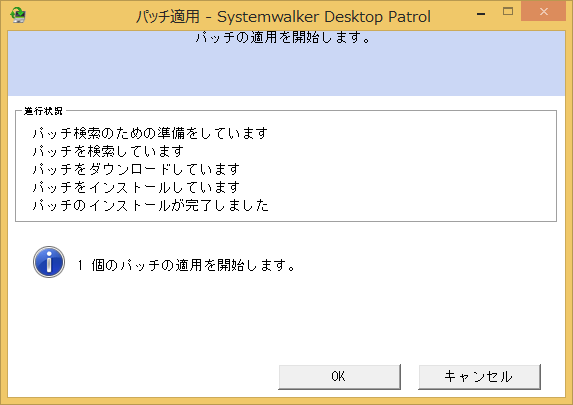Maximize the Systemwalker Desktop Patrol window

508,12
